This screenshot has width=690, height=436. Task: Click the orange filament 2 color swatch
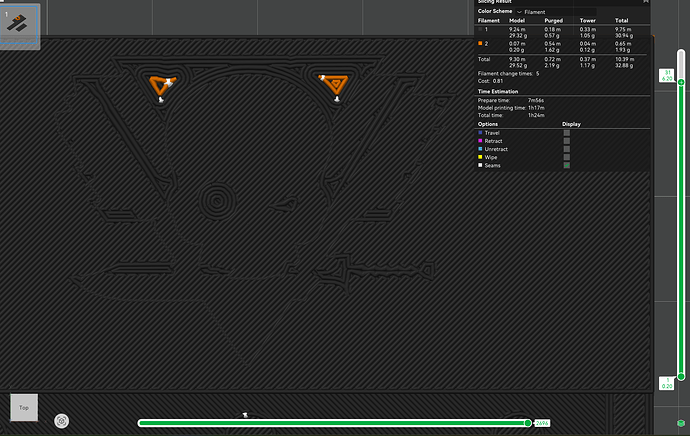click(x=480, y=44)
